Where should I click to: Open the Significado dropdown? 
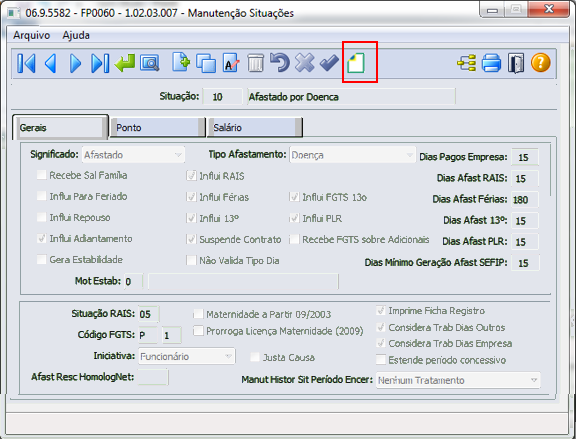[133, 155]
